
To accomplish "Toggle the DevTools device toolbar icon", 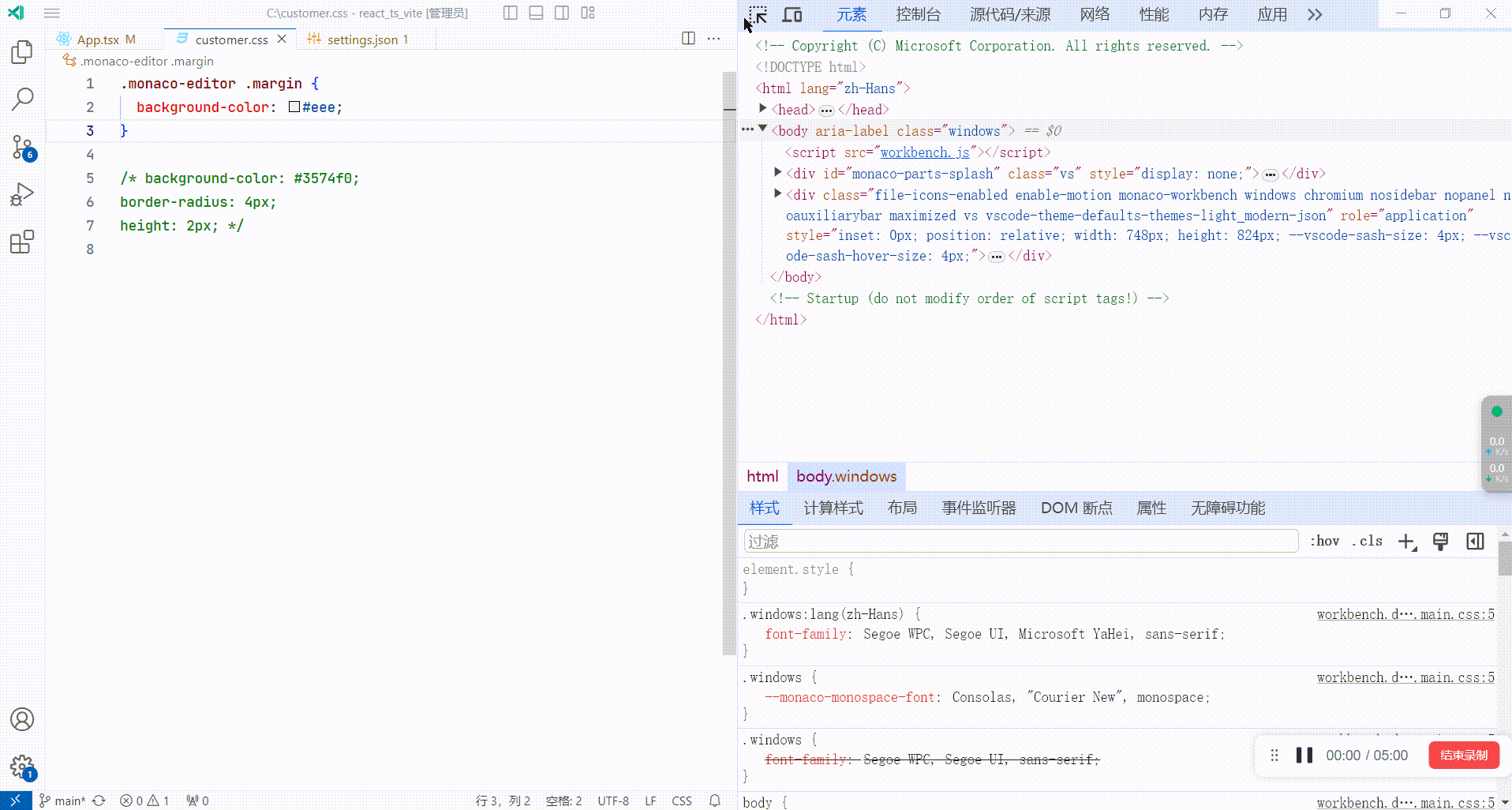I will click(x=792, y=15).
